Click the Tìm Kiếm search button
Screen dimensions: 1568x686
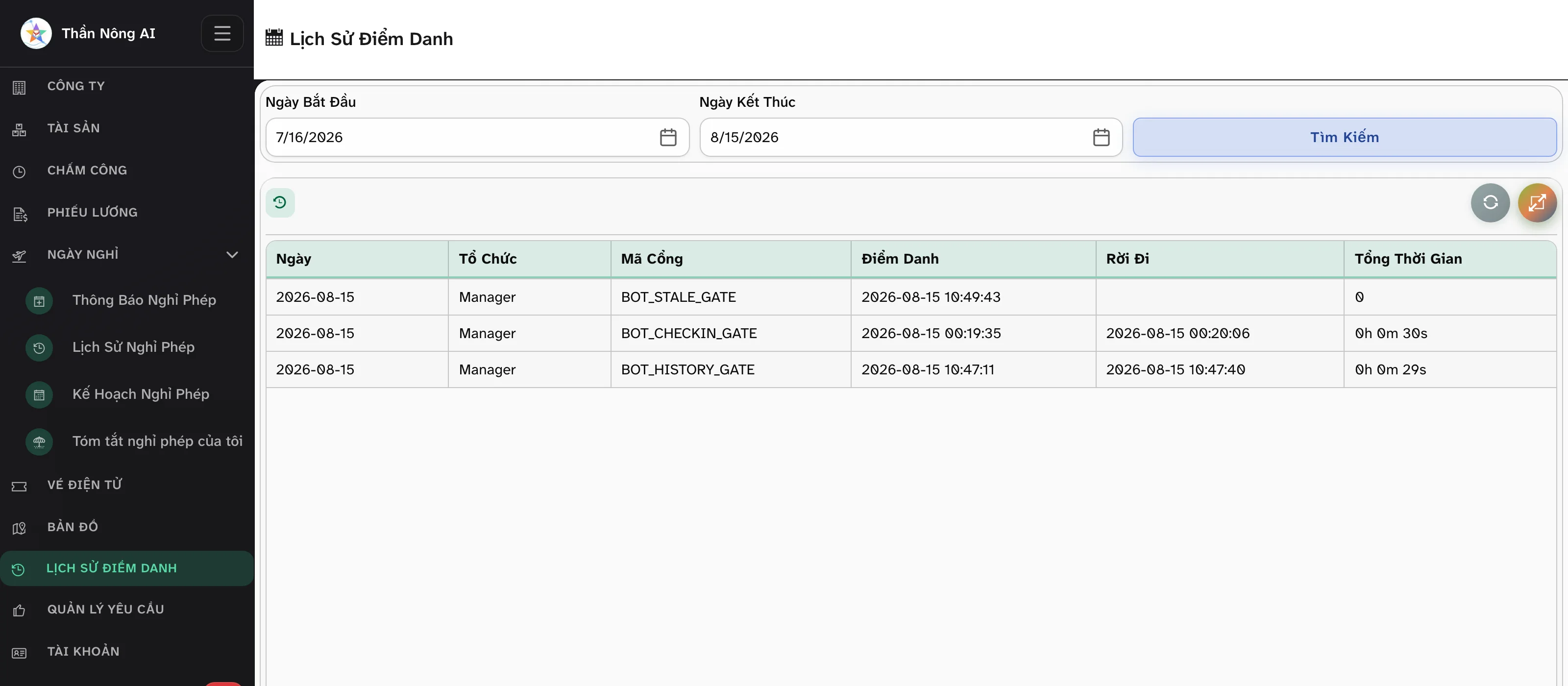click(x=1344, y=137)
